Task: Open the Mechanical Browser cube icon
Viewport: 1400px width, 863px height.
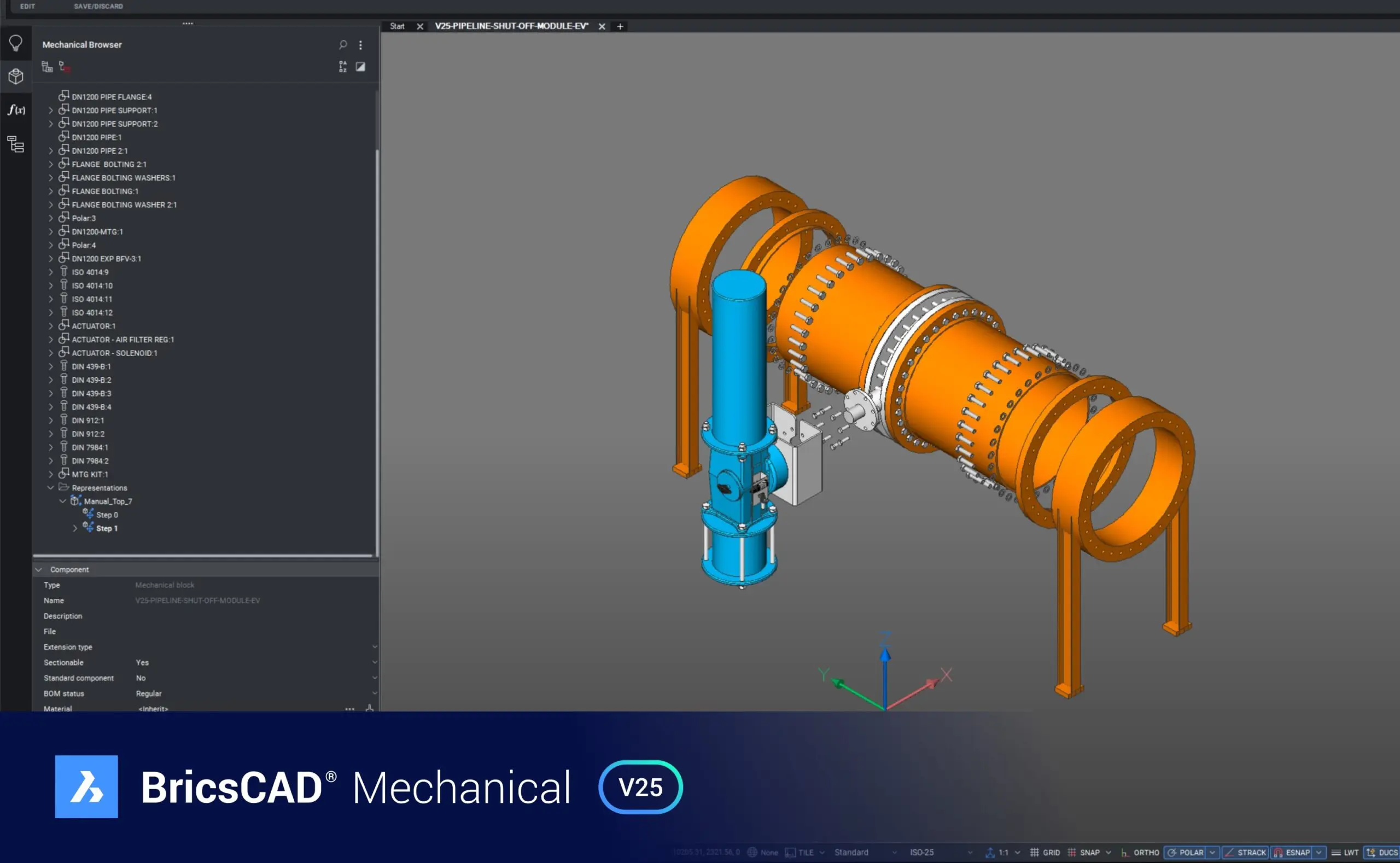Action: click(x=16, y=77)
